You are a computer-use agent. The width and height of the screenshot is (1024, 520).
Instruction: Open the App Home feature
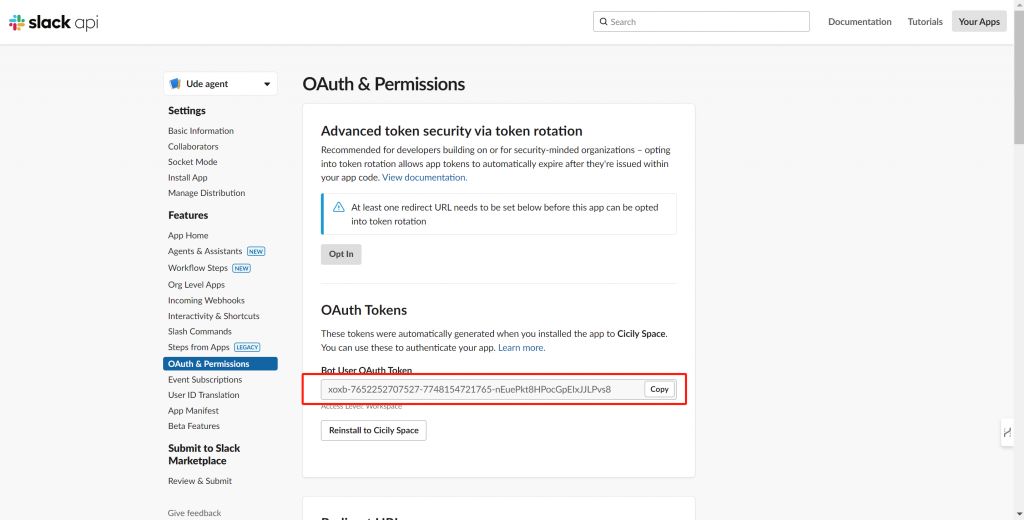(188, 235)
